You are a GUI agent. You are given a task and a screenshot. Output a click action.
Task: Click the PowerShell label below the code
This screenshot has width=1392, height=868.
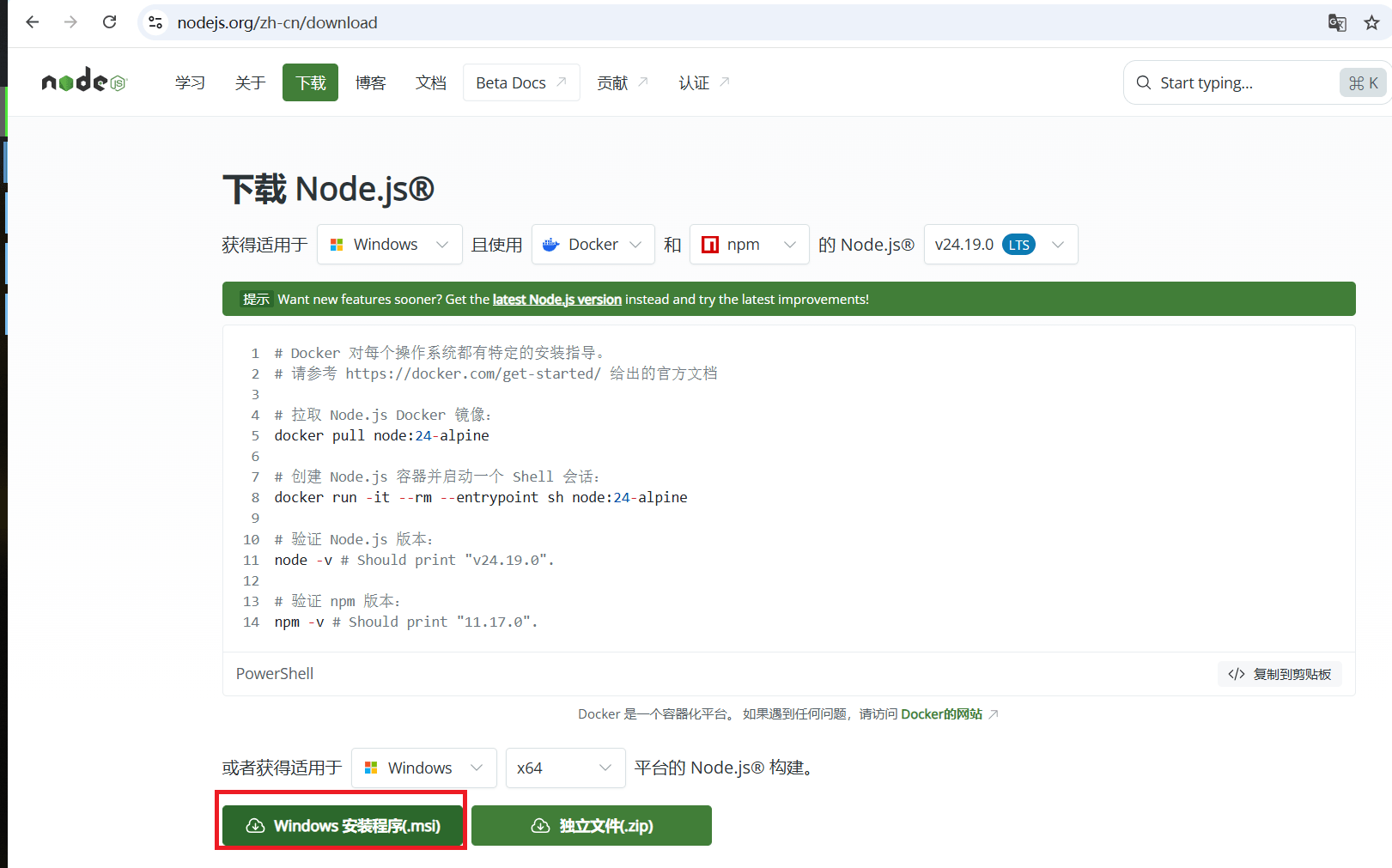(275, 674)
